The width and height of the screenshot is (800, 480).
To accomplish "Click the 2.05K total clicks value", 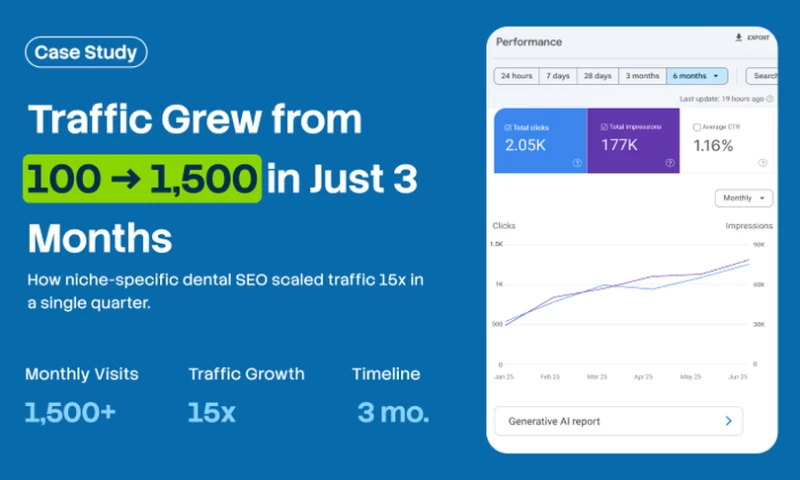I will [526, 145].
